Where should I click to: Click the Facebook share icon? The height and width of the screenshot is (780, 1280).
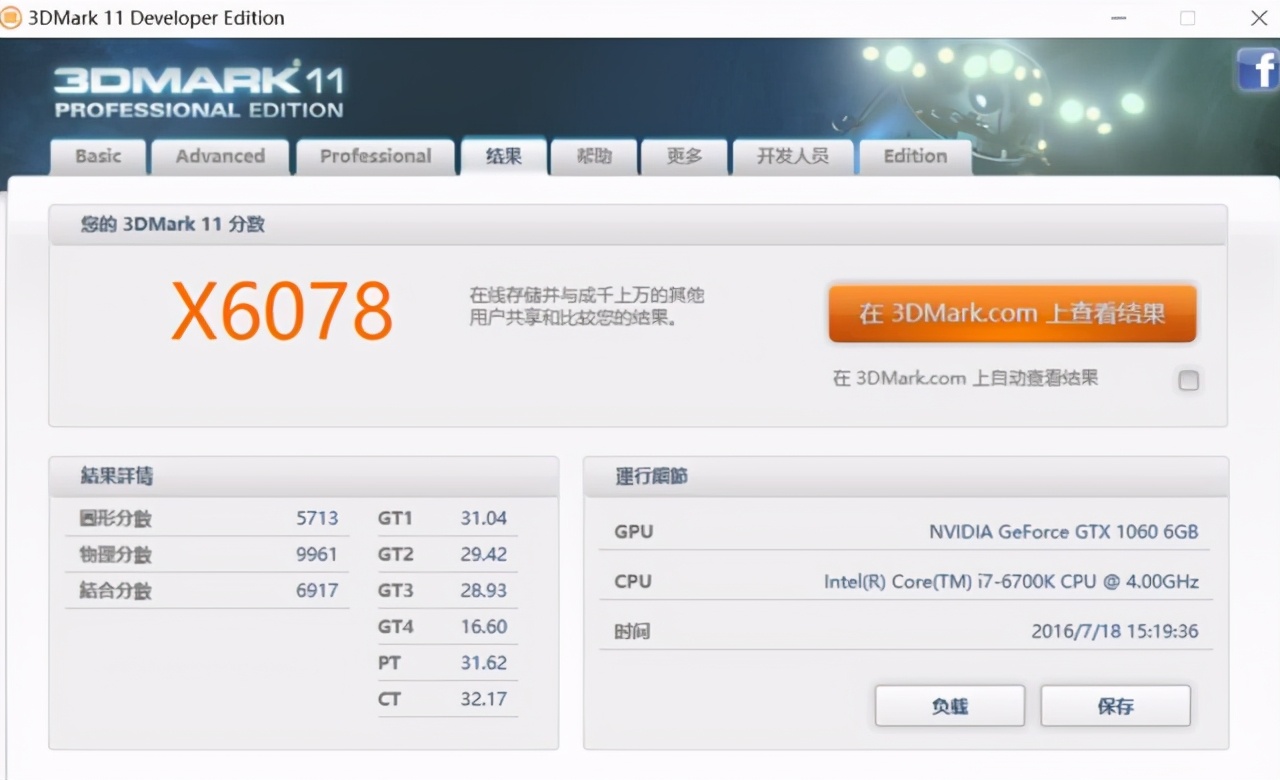1257,70
